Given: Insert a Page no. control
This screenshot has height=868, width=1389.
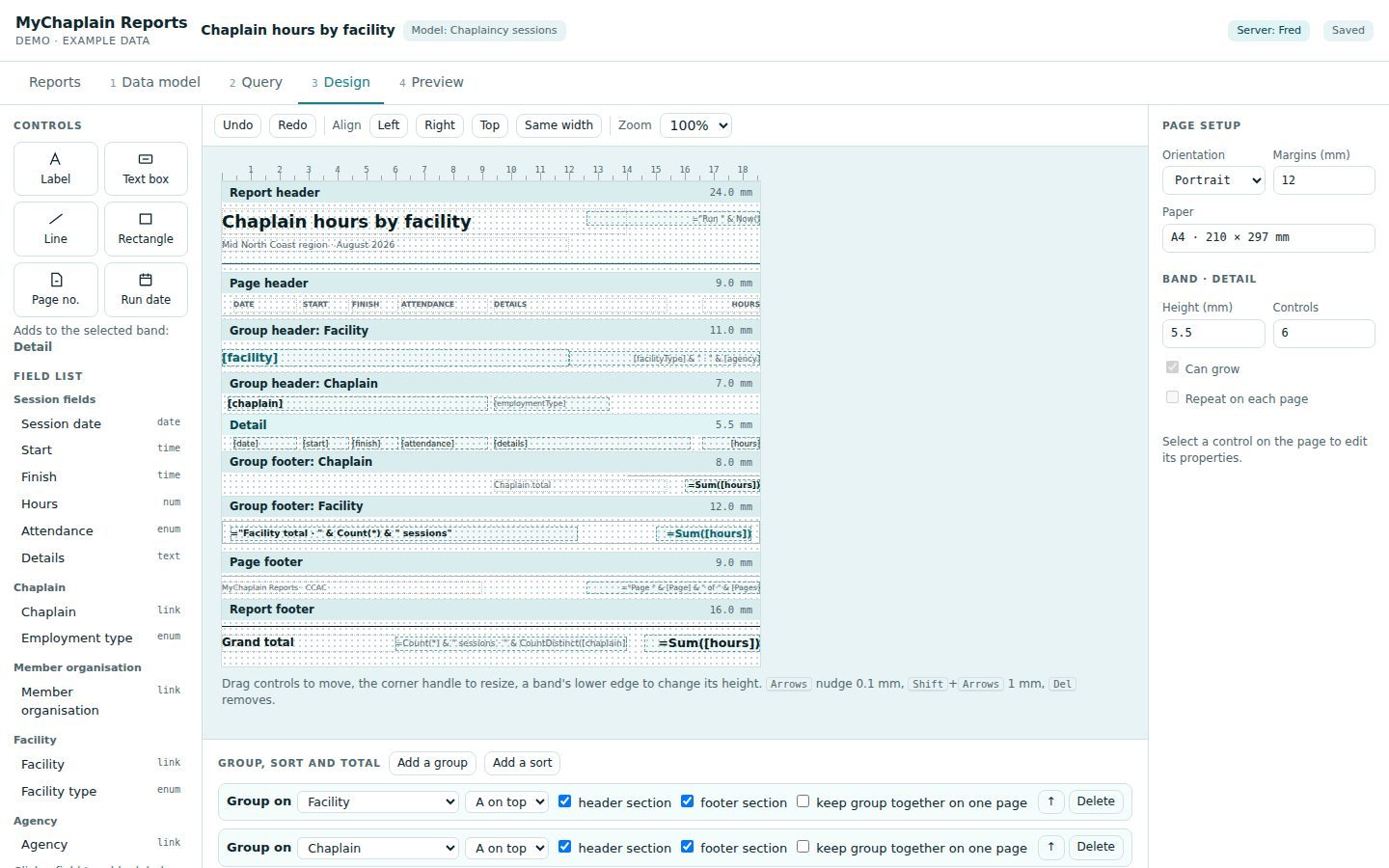Looking at the screenshot, I should (55, 289).
